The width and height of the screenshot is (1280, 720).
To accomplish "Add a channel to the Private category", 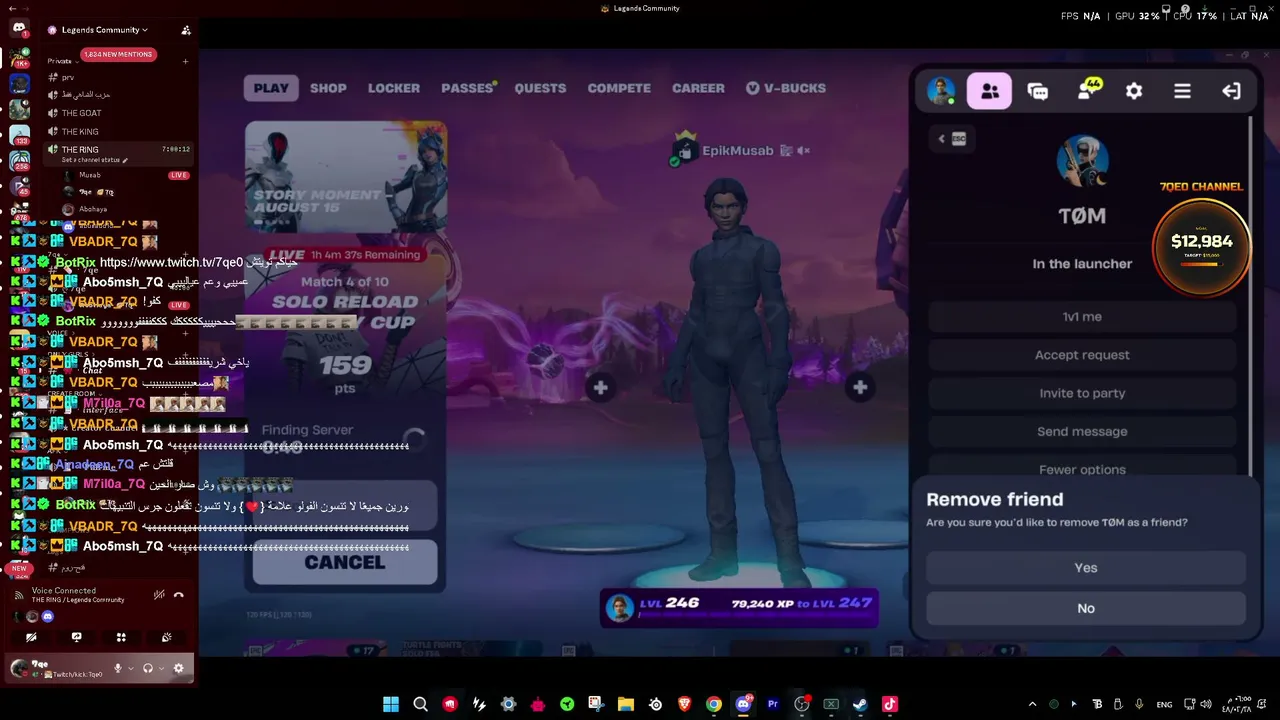I will pyautogui.click(x=186, y=61).
